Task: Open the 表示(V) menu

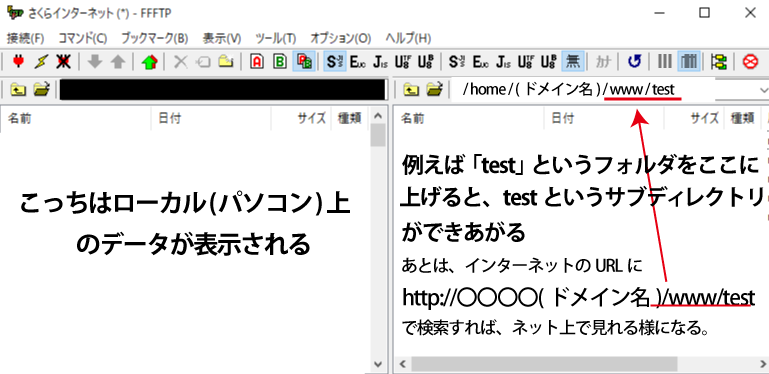Action: tap(222, 38)
